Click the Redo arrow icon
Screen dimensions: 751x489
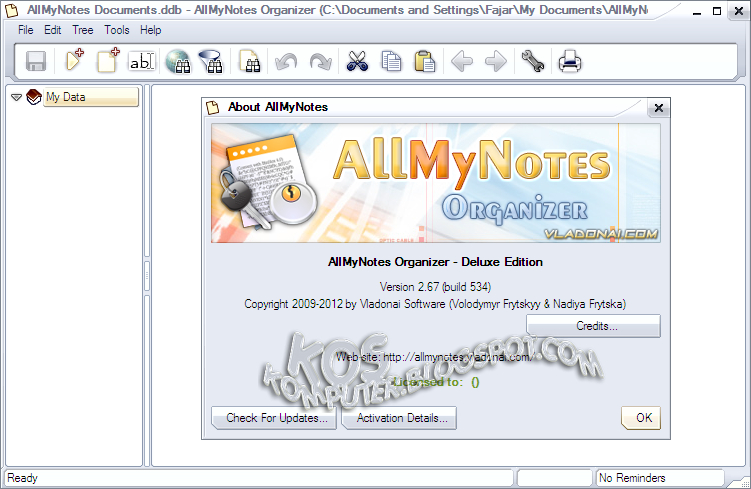320,62
